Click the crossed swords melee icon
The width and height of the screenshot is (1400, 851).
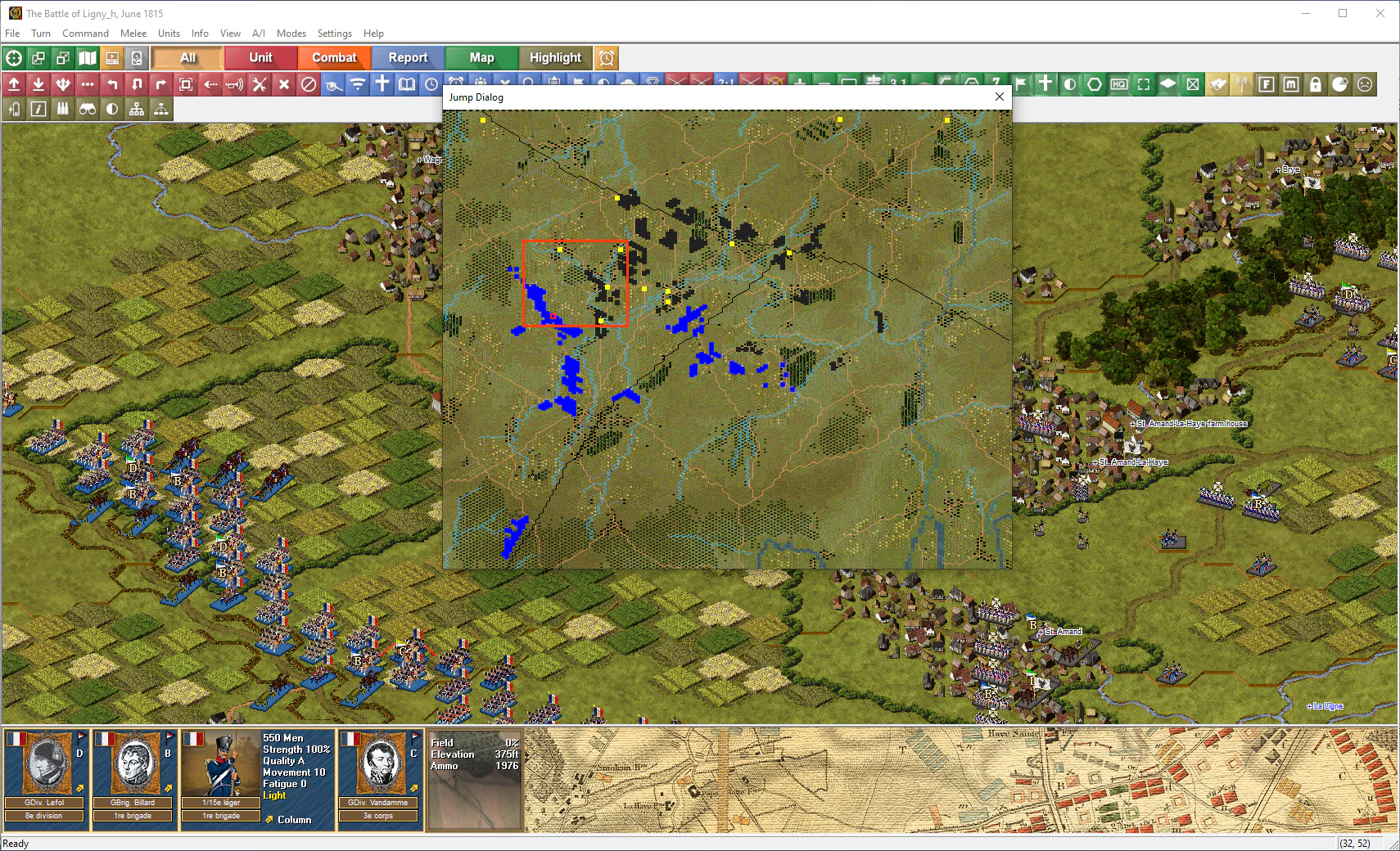click(x=260, y=84)
